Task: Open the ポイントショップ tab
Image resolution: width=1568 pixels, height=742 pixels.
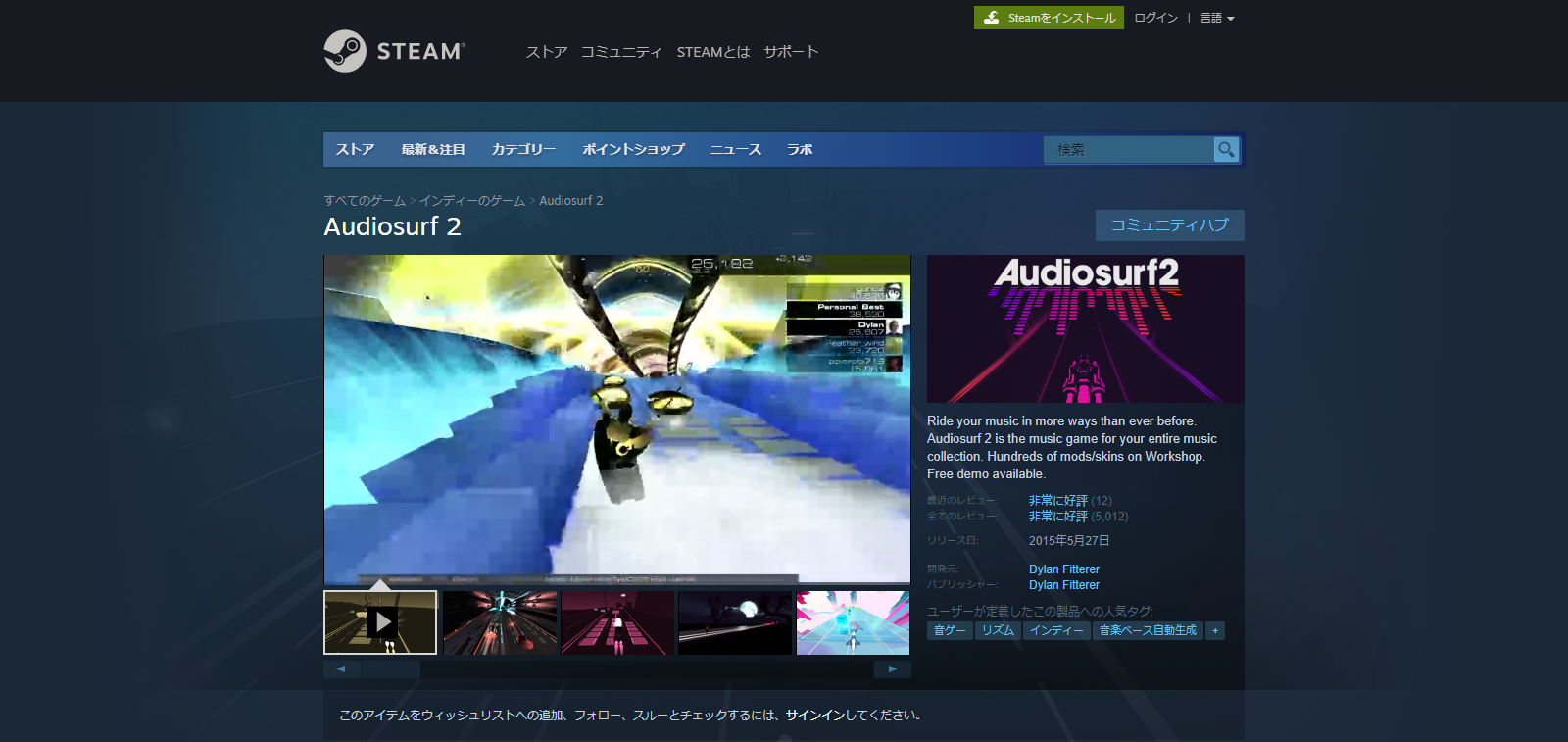Action: (x=633, y=149)
